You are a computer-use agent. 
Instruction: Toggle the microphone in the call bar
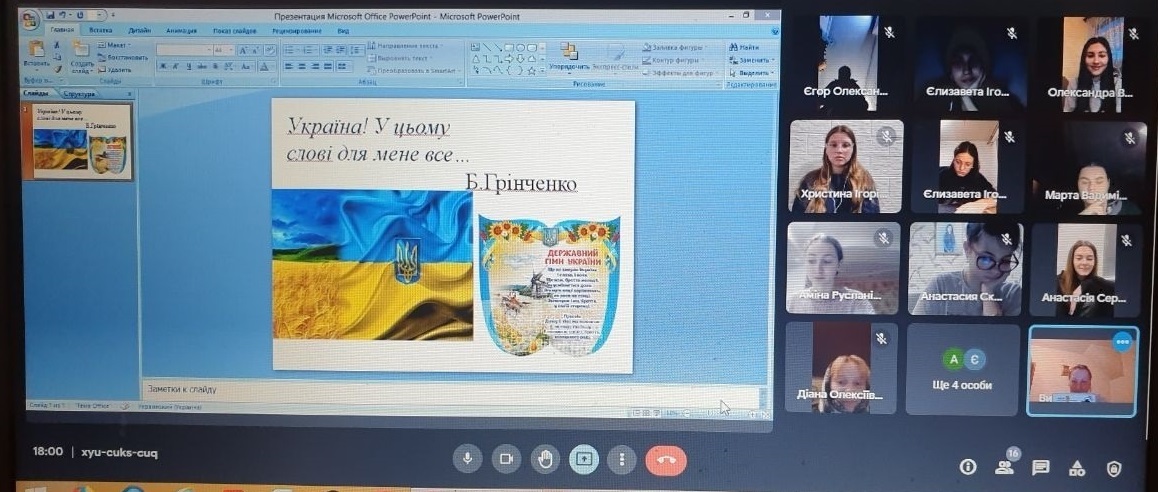pyautogui.click(x=466, y=459)
